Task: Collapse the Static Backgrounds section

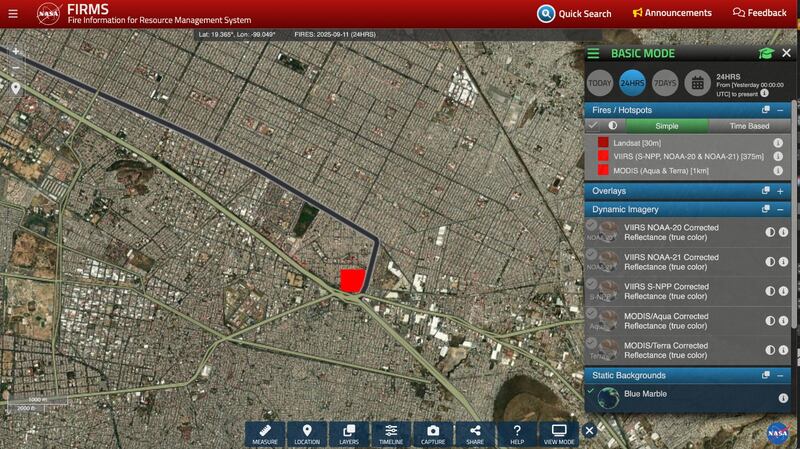Action: [780, 376]
